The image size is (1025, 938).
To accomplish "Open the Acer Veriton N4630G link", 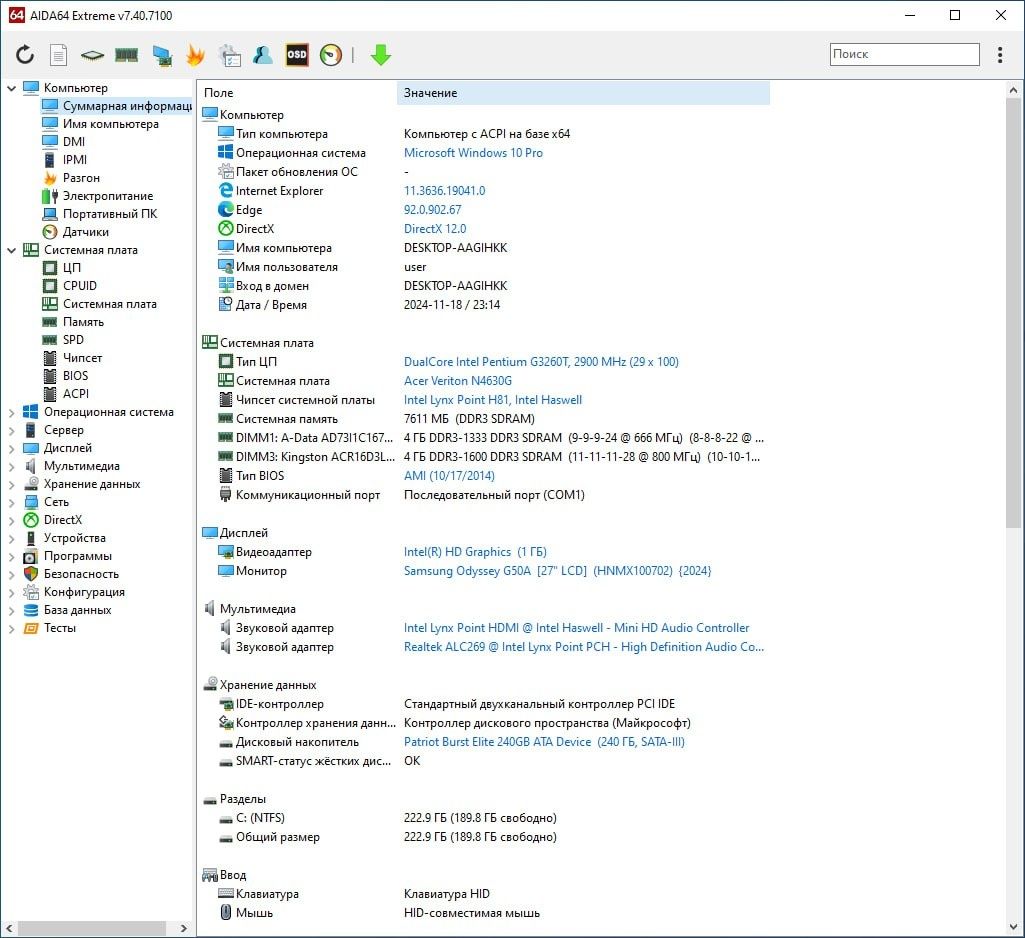I will tap(458, 380).
